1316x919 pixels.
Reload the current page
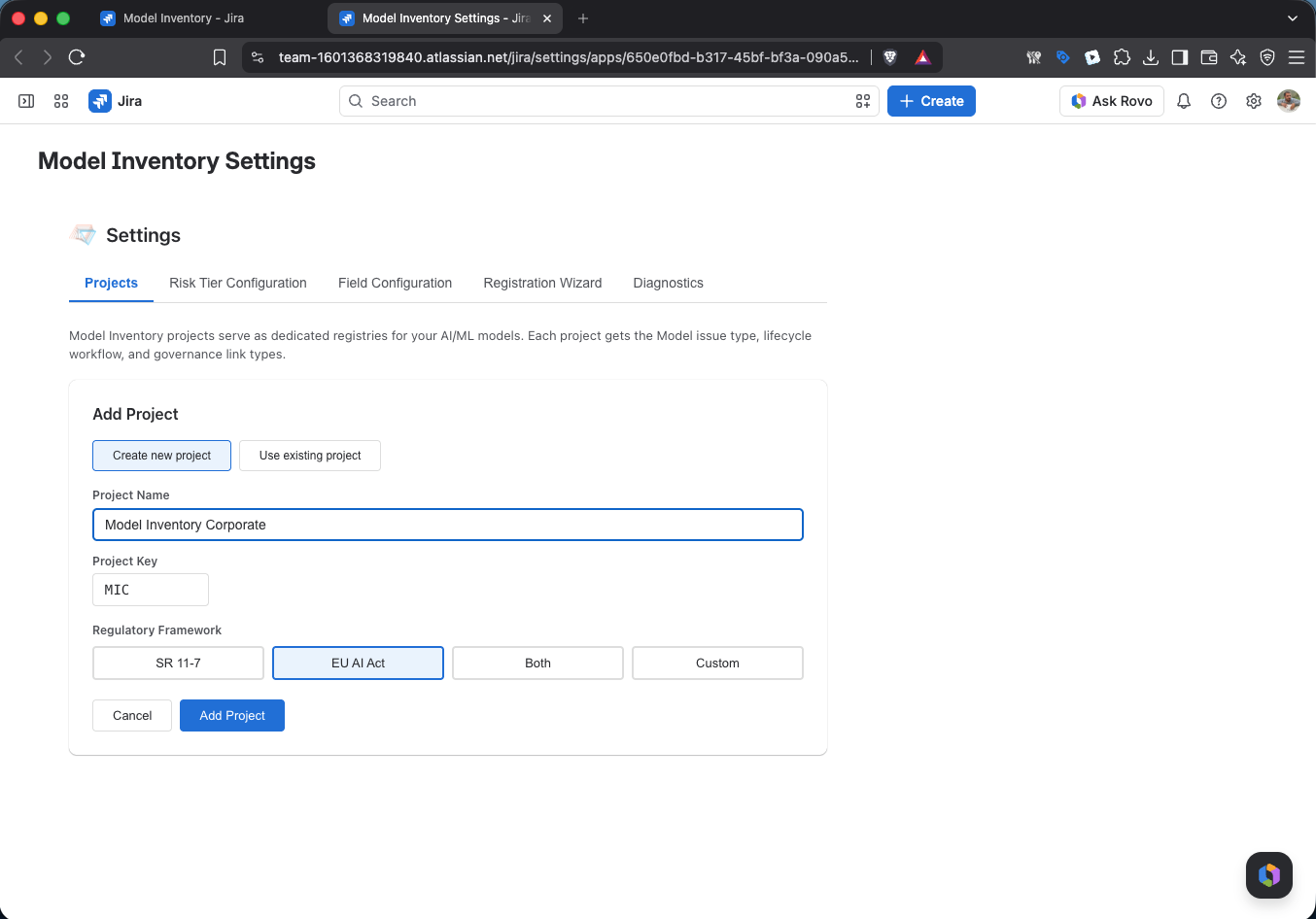coord(77,57)
